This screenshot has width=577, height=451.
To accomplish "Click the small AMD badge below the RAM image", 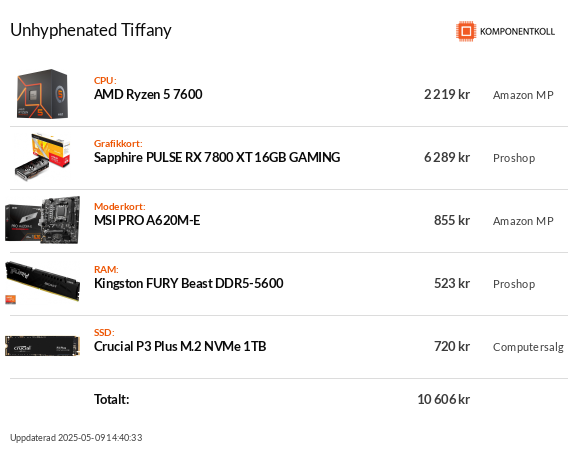I will pyautogui.click(x=10, y=299).
